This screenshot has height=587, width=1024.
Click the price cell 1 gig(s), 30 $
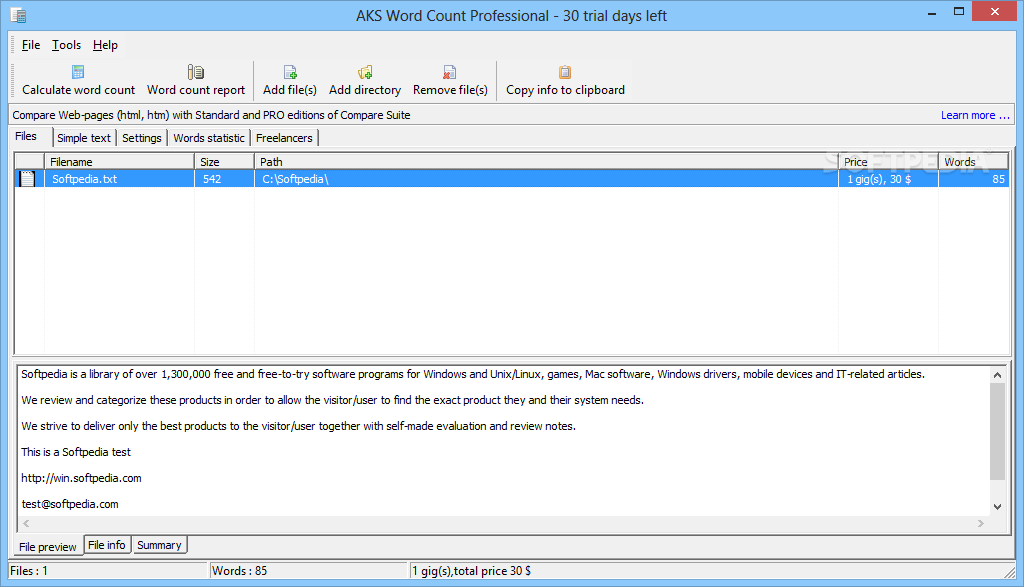click(888, 179)
